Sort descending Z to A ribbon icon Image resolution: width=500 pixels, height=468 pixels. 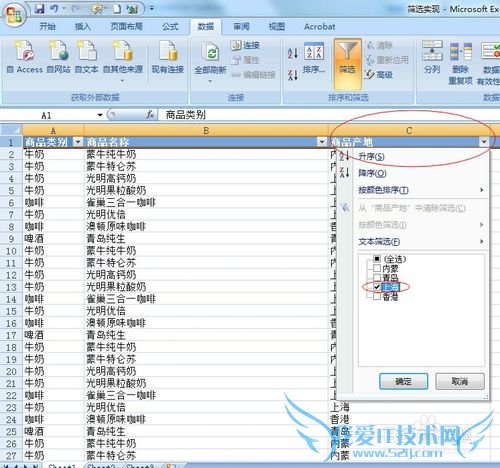tap(292, 74)
